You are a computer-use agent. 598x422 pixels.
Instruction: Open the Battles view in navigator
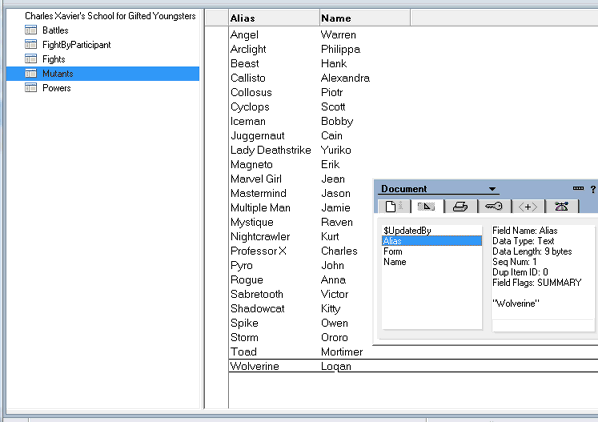tap(55, 30)
